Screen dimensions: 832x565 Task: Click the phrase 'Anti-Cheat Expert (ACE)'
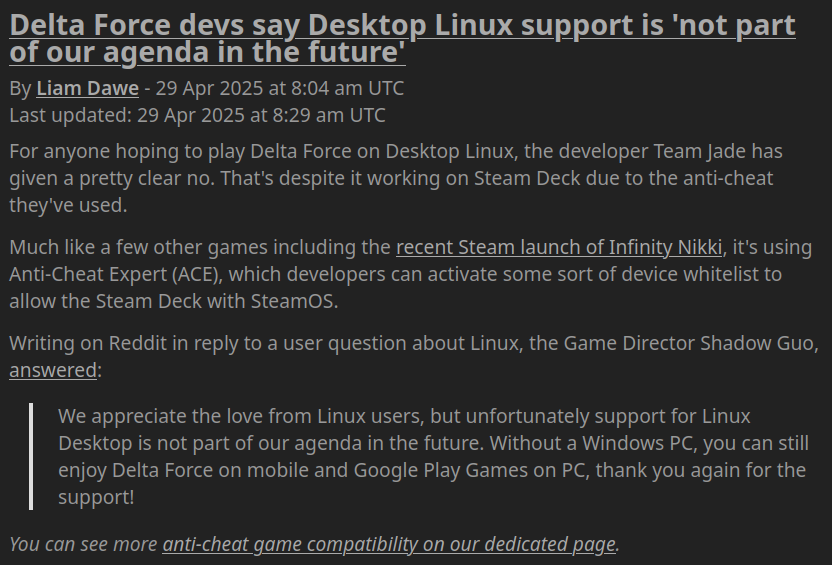click(114, 274)
